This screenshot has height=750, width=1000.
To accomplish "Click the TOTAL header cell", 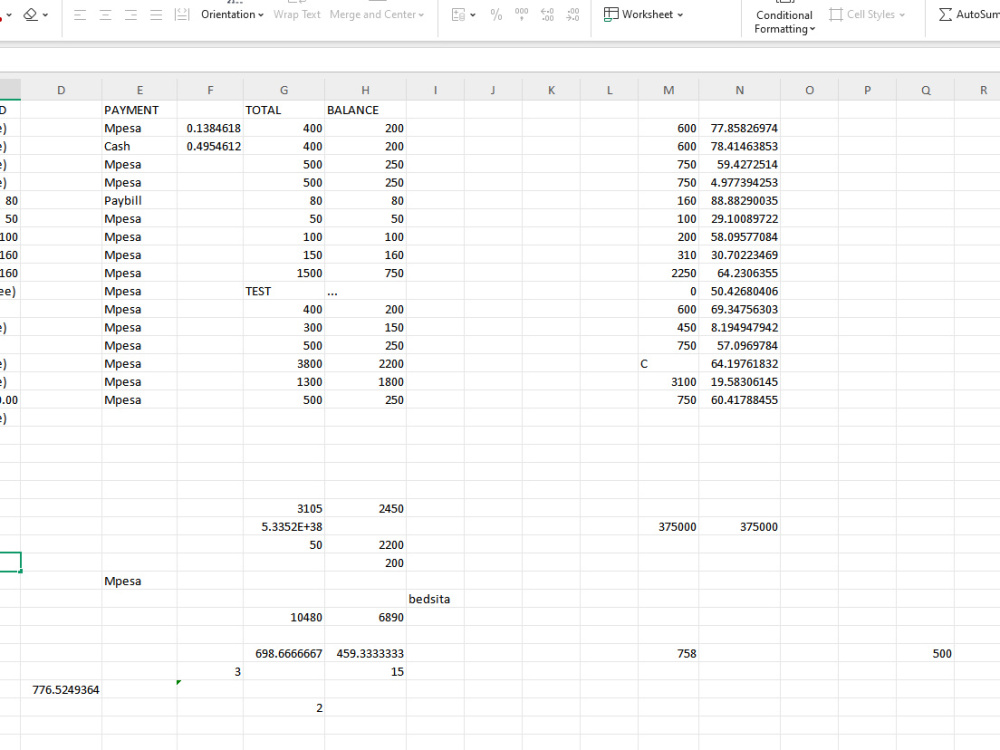I will [284, 110].
